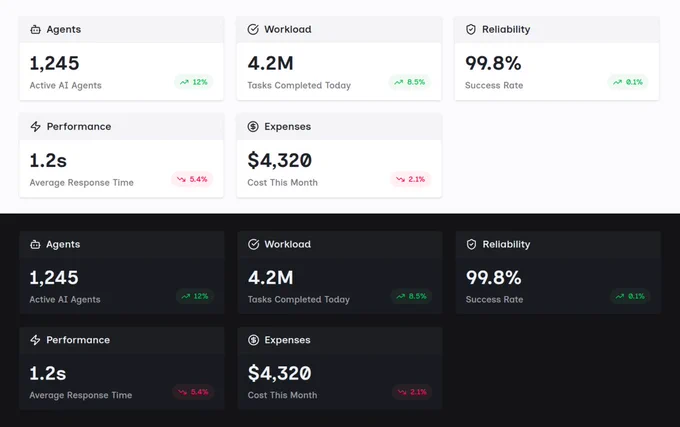The image size is (680, 427).
Task: Click the green 0.1% trend badge in dark theme
Action: pyautogui.click(x=630, y=297)
